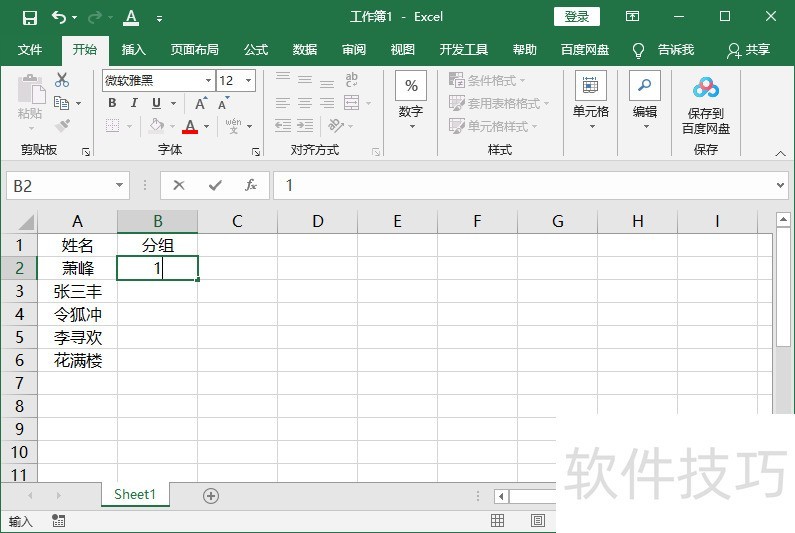The width and height of the screenshot is (795, 533).
Task: Decrease font size with smaller A icon
Action: click(223, 103)
